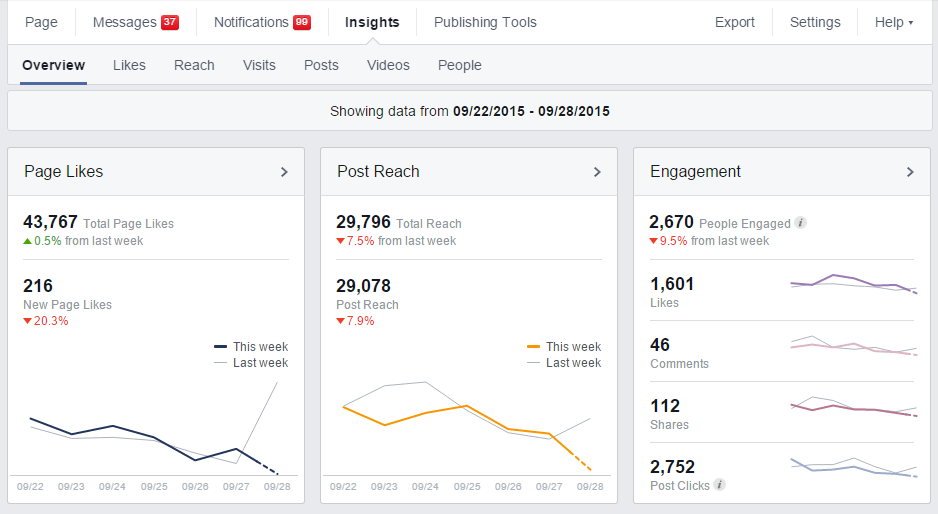Click the orange This week legend swatch
Screen dimensions: 938x514
pyautogui.click(x=534, y=347)
